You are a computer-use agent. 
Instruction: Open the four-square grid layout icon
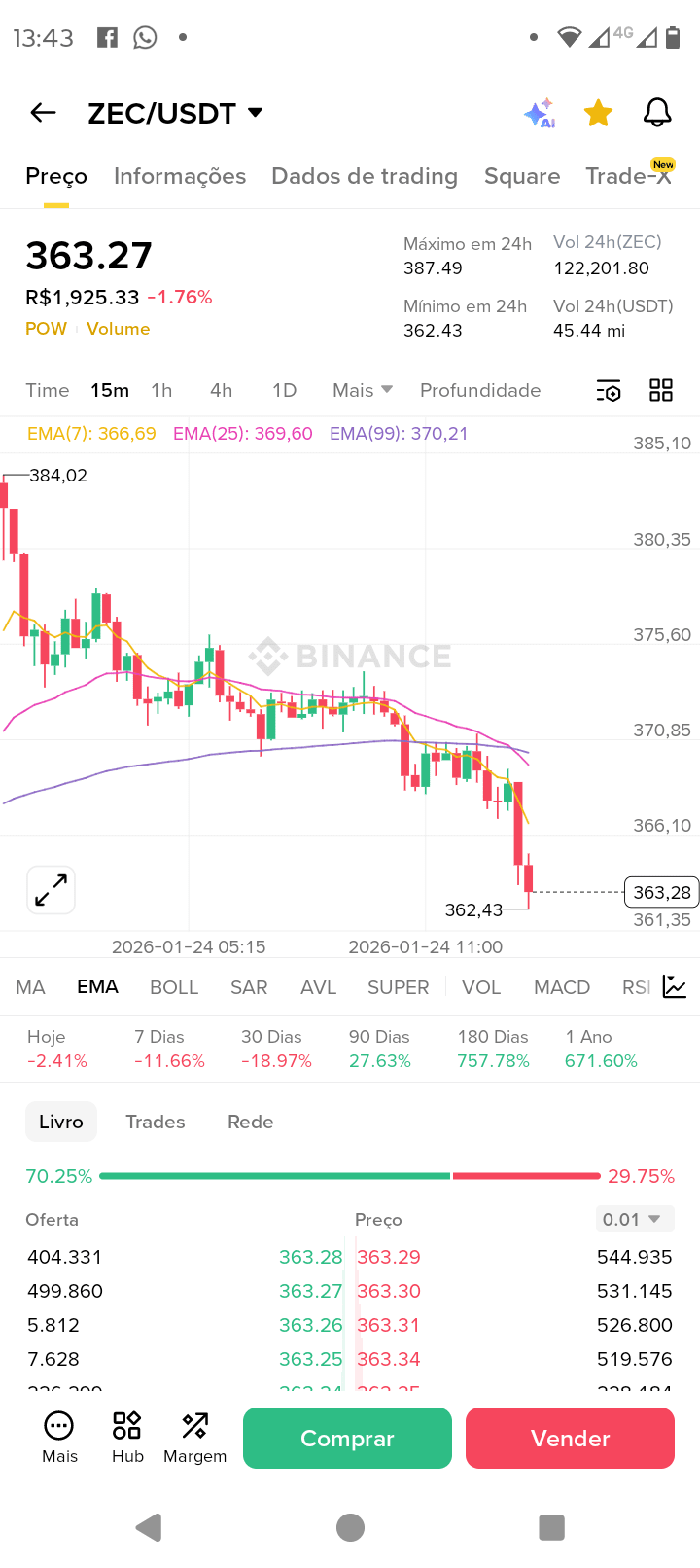(661, 390)
